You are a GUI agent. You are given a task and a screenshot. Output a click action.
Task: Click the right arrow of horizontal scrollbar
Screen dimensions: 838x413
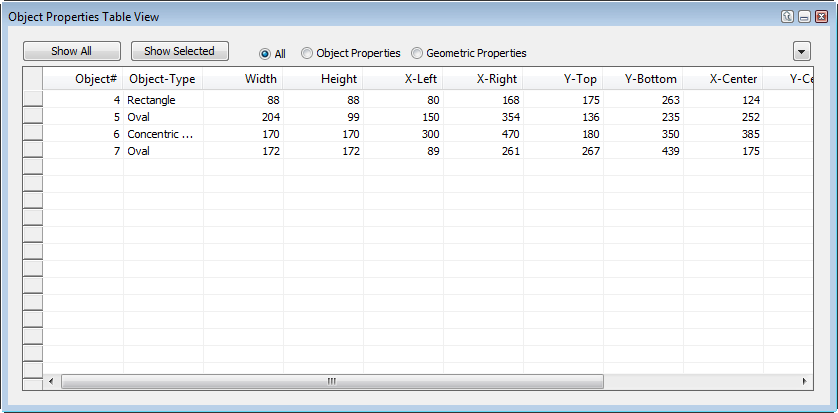pyautogui.click(x=803, y=382)
